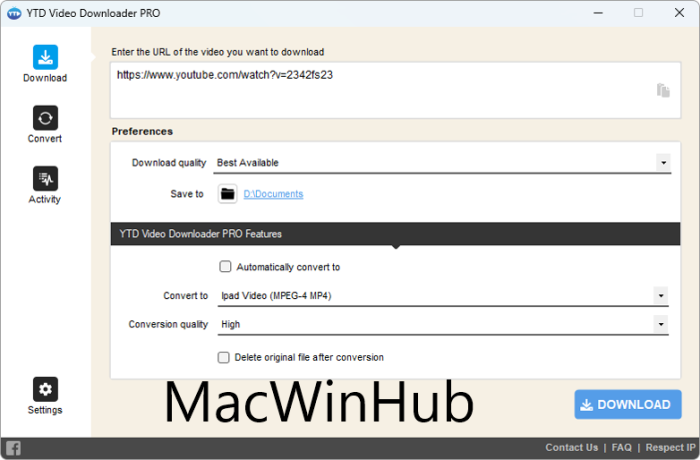Collapse the YTD Video Downloader PRO Features bar
This screenshot has width=700, height=460.
tap(395, 234)
